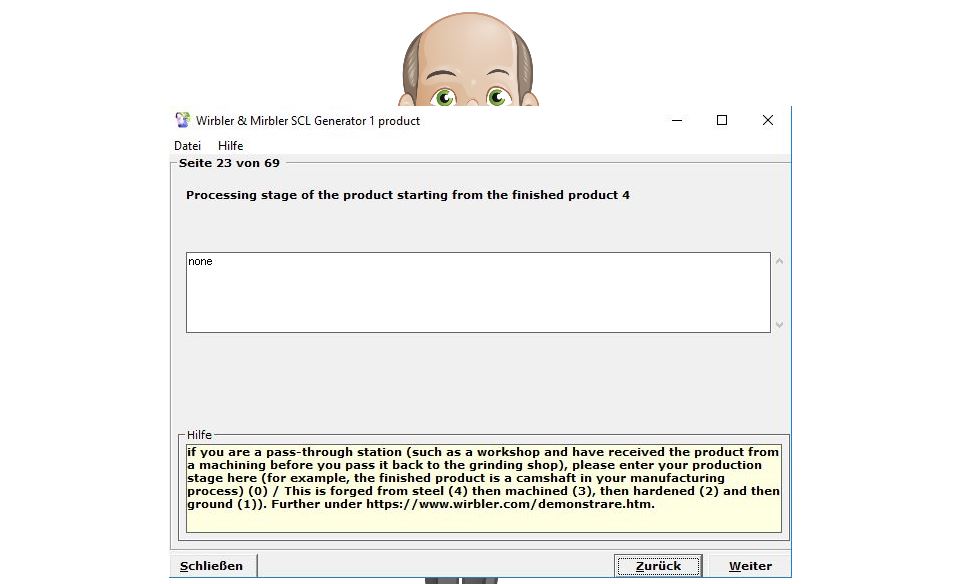The image size is (957, 584).
Task: Close the window with the X icon
Action: 767,121
